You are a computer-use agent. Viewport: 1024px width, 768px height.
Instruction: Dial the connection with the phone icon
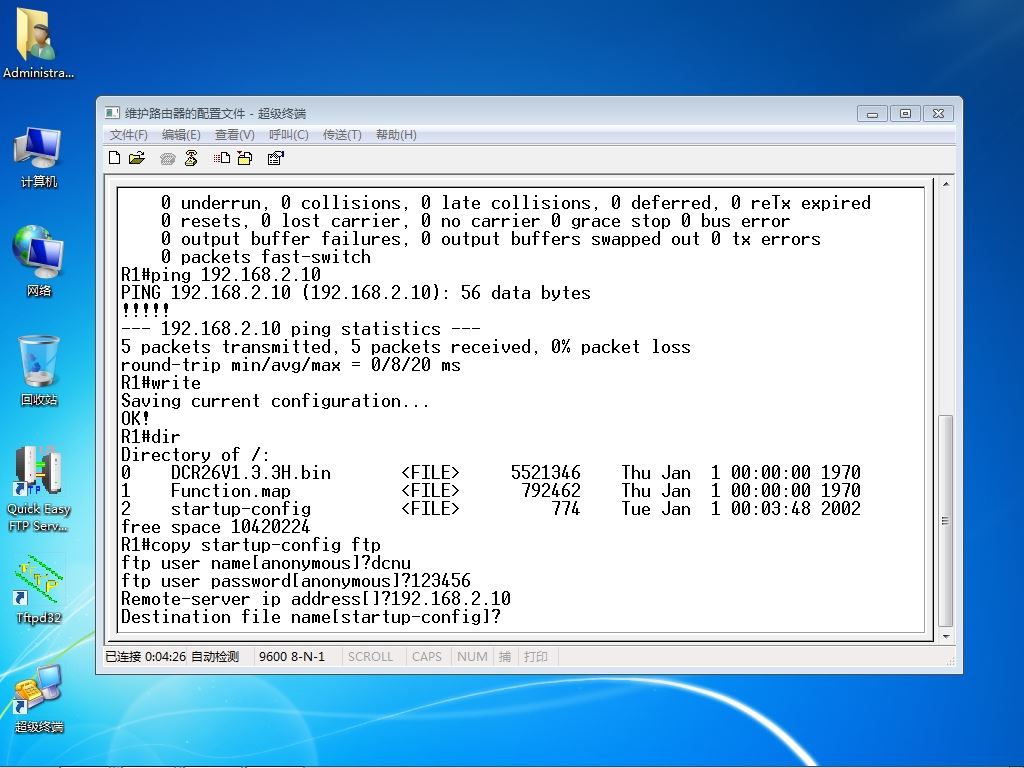[x=168, y=158]
